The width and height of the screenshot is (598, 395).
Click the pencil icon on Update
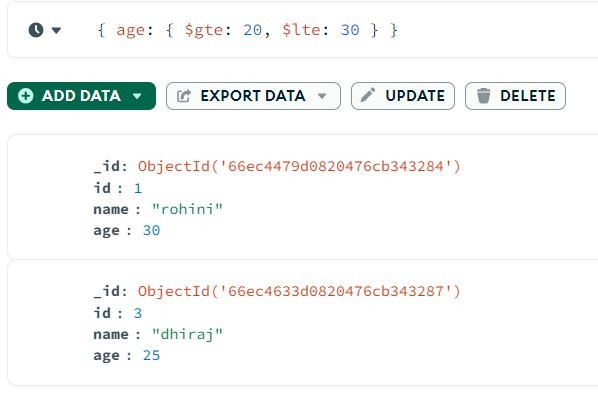[368, 95]
